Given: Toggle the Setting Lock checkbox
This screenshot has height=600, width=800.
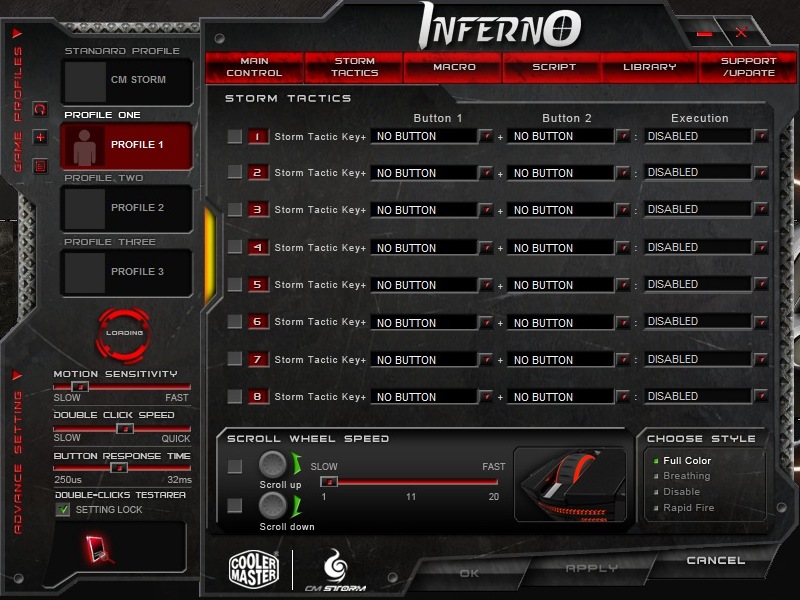Looking at the screenshot, I should [63, 509].
